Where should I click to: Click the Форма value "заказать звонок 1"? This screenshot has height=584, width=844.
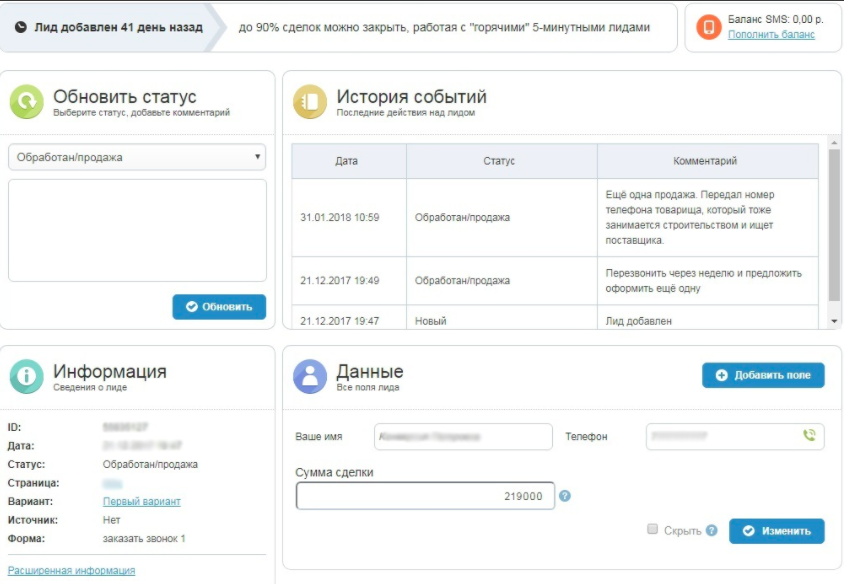point(144,538)
